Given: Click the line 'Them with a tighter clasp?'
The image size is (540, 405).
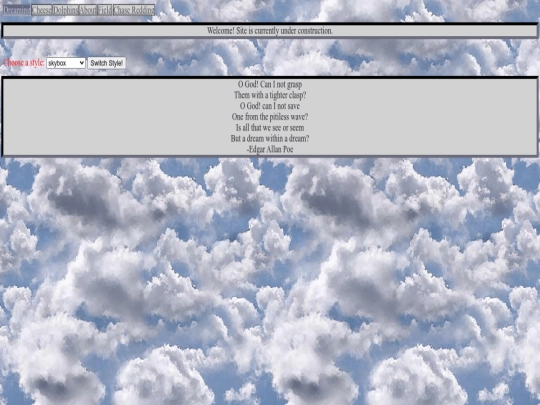Looking at the screenshot, I should click(x=270, y=95).
